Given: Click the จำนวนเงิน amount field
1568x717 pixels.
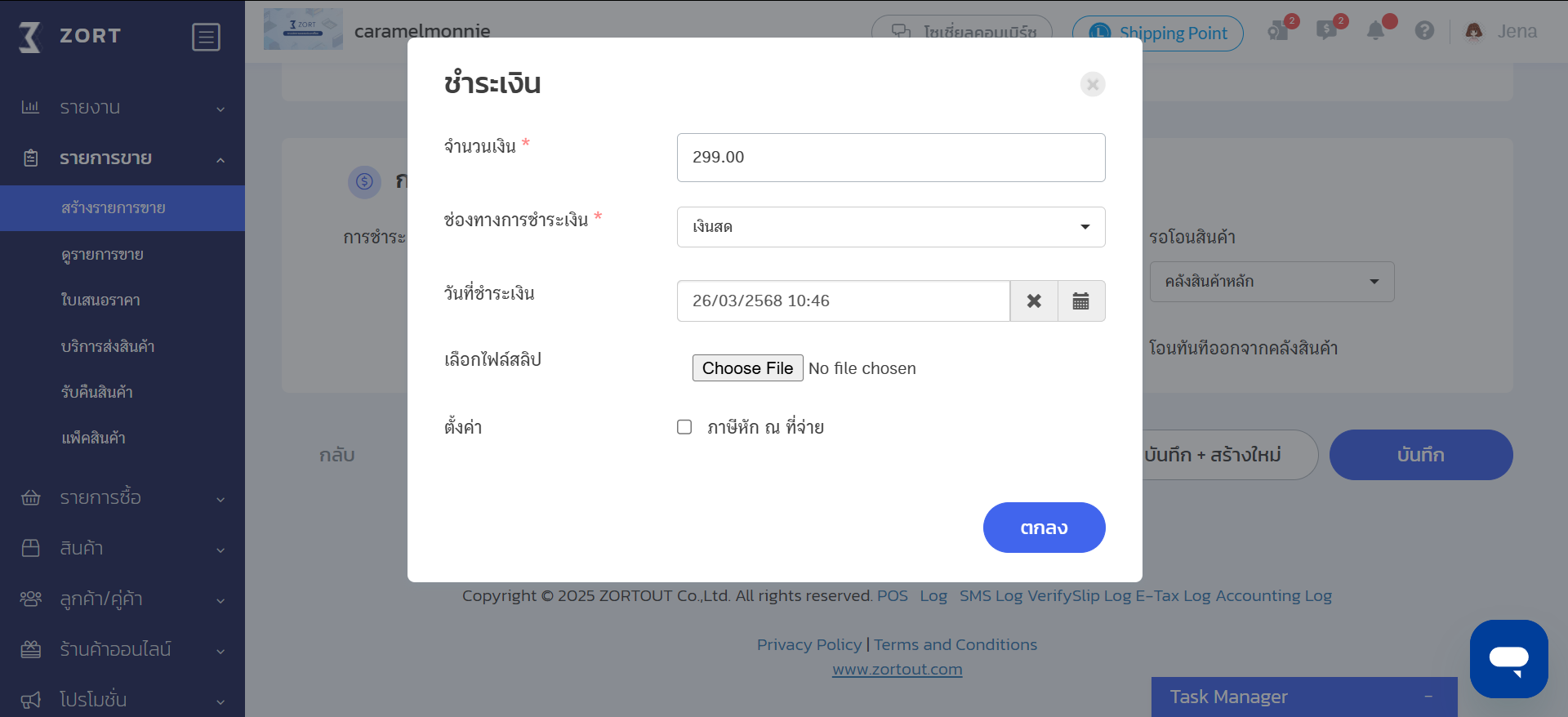Looking at the screenshot, I should 891,158.
